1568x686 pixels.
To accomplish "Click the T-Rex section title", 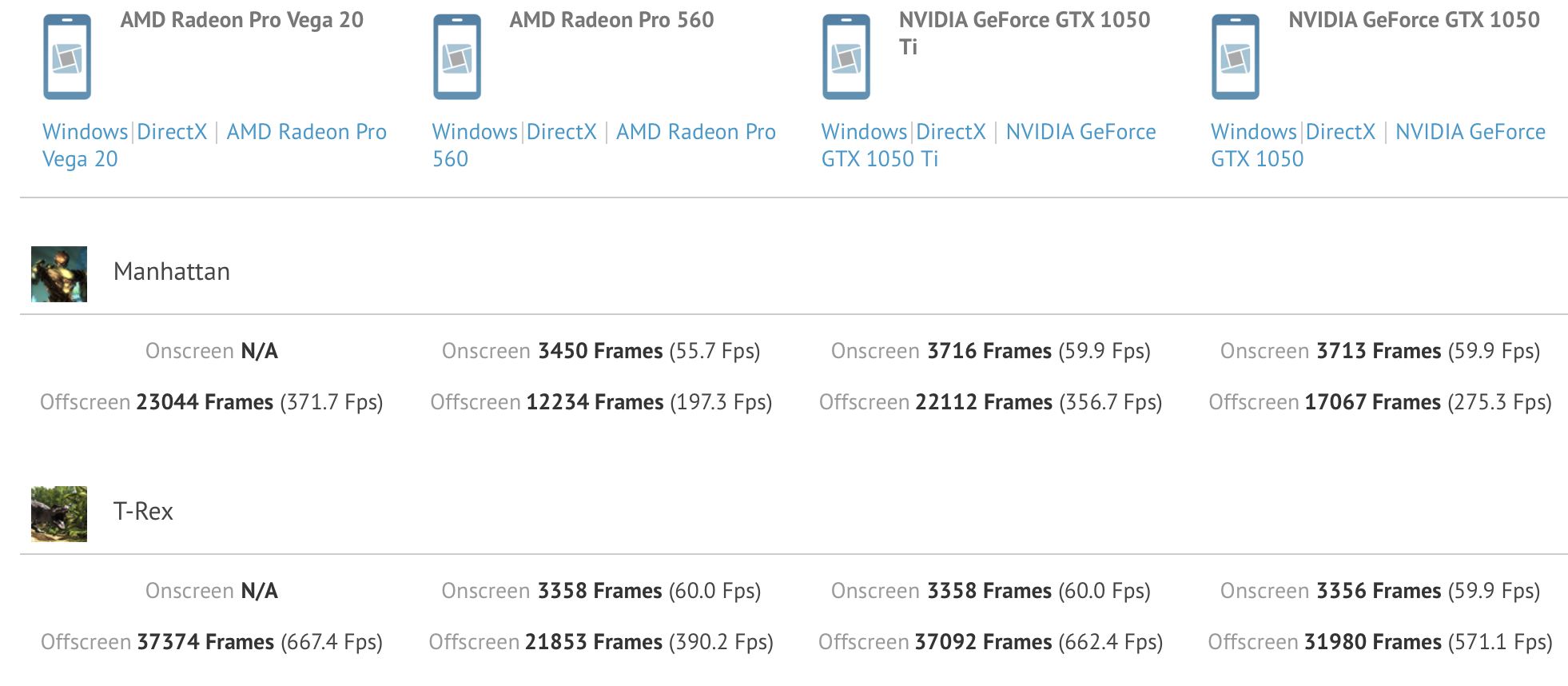I will pyautogui.click(x=143, y=512).
